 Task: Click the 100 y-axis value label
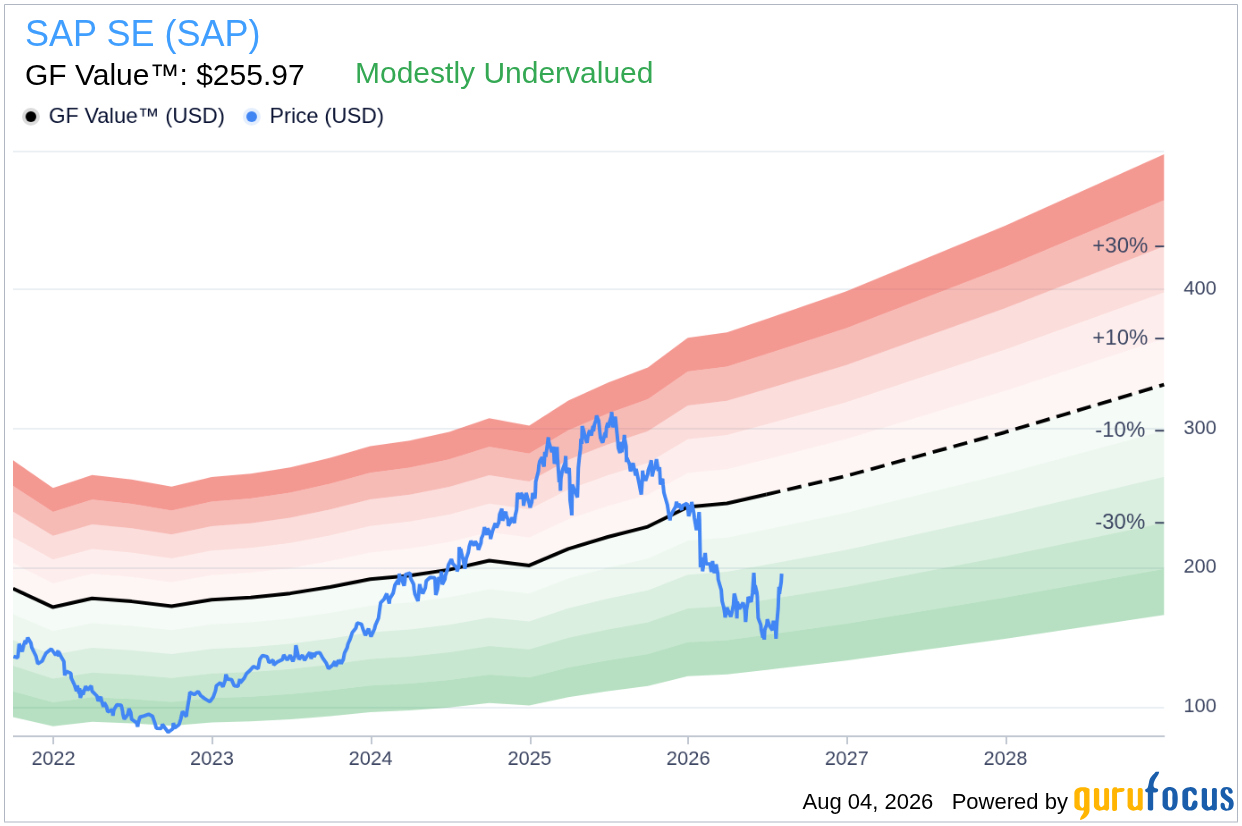click(x=1199, y=706)
